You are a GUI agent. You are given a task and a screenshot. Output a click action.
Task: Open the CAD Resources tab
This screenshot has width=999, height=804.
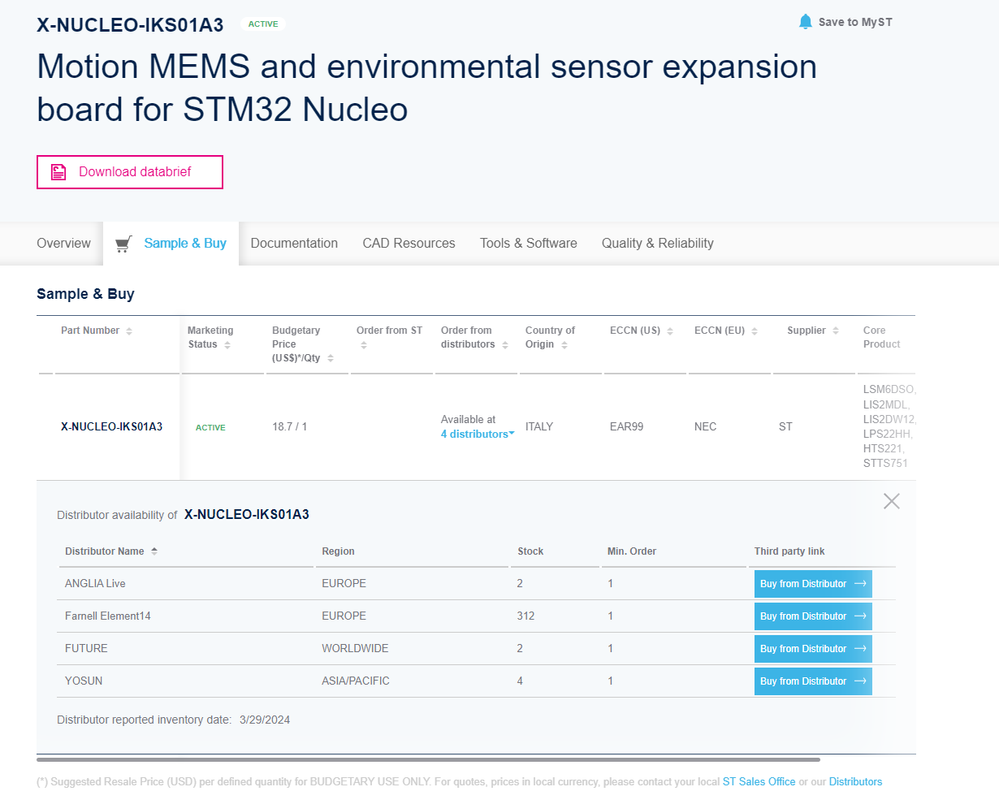(x=409, y=243)
